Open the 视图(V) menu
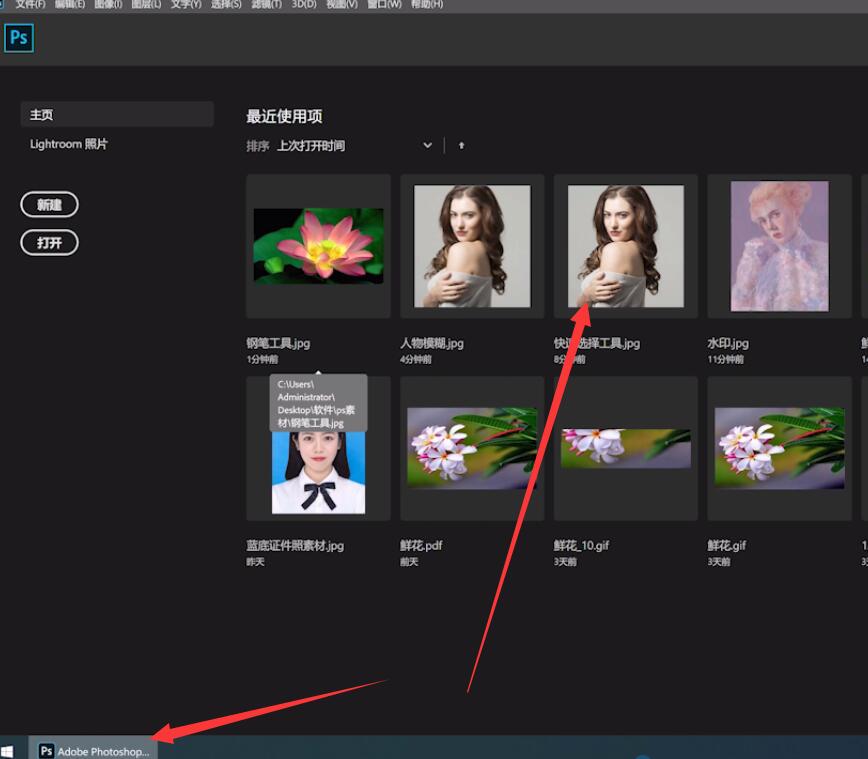The width and height of the screenshot is (868, 759). [342, 4]
